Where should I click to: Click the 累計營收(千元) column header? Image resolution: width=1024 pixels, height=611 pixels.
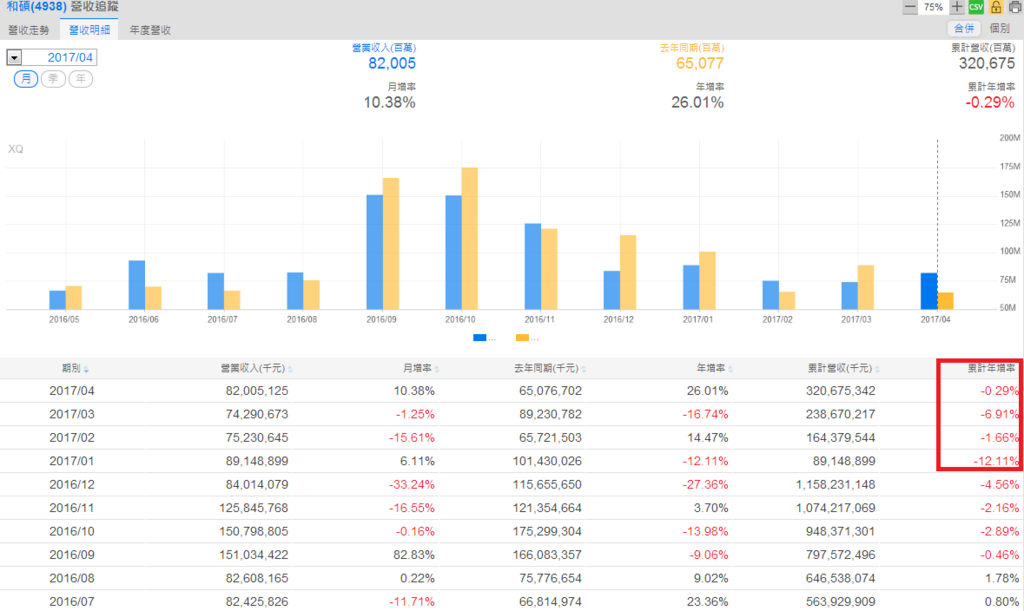point(840,369)
